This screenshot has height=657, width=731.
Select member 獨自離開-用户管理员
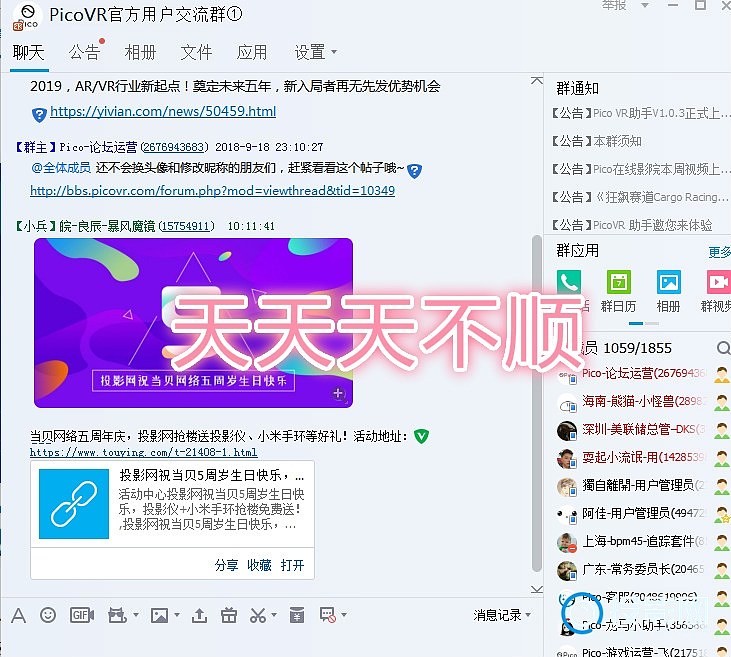[x=642, y=485]
